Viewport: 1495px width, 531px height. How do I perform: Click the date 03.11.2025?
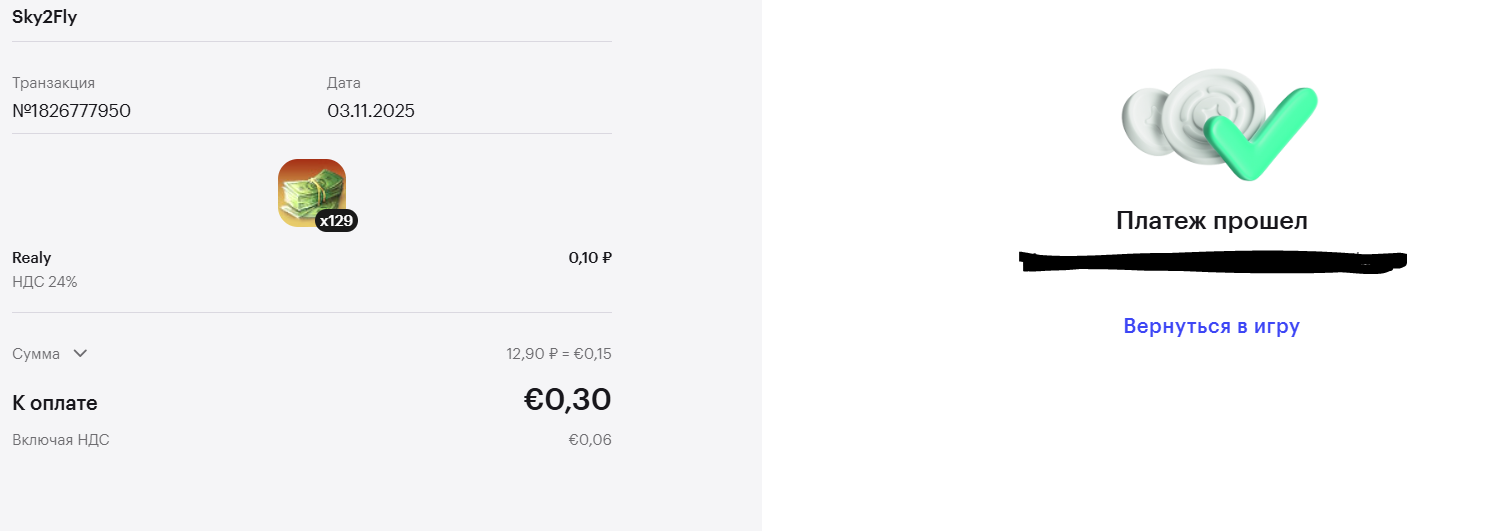click(x=371, y=111)
